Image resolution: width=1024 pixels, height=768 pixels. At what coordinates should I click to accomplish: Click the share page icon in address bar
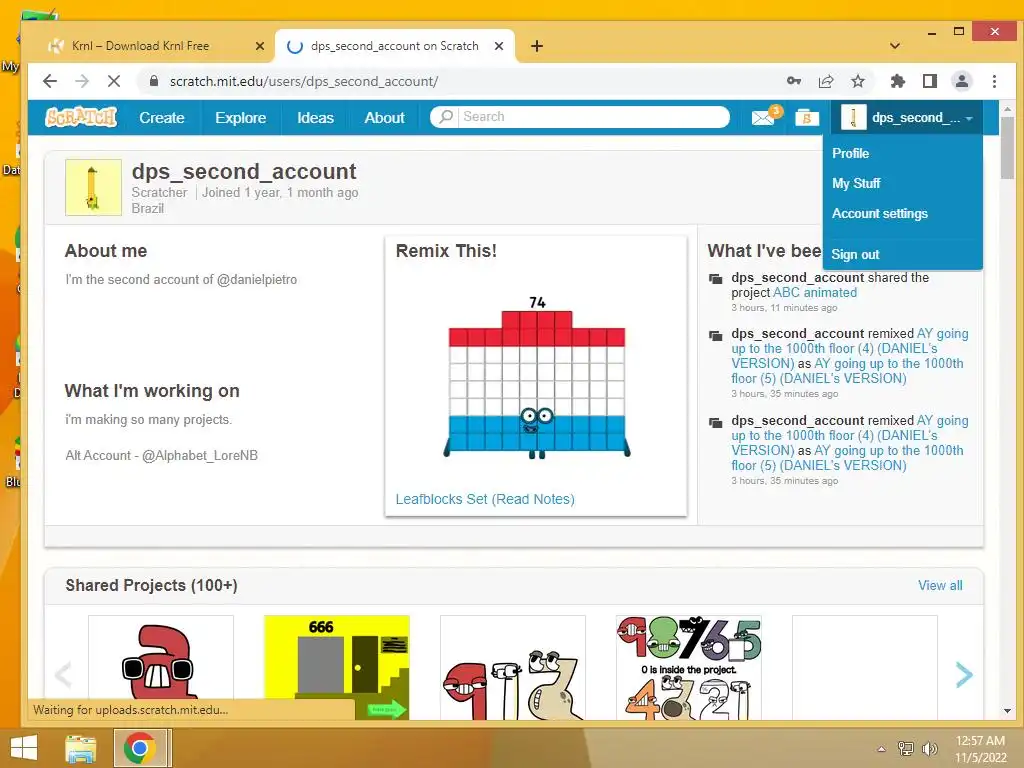pos(826,81)
